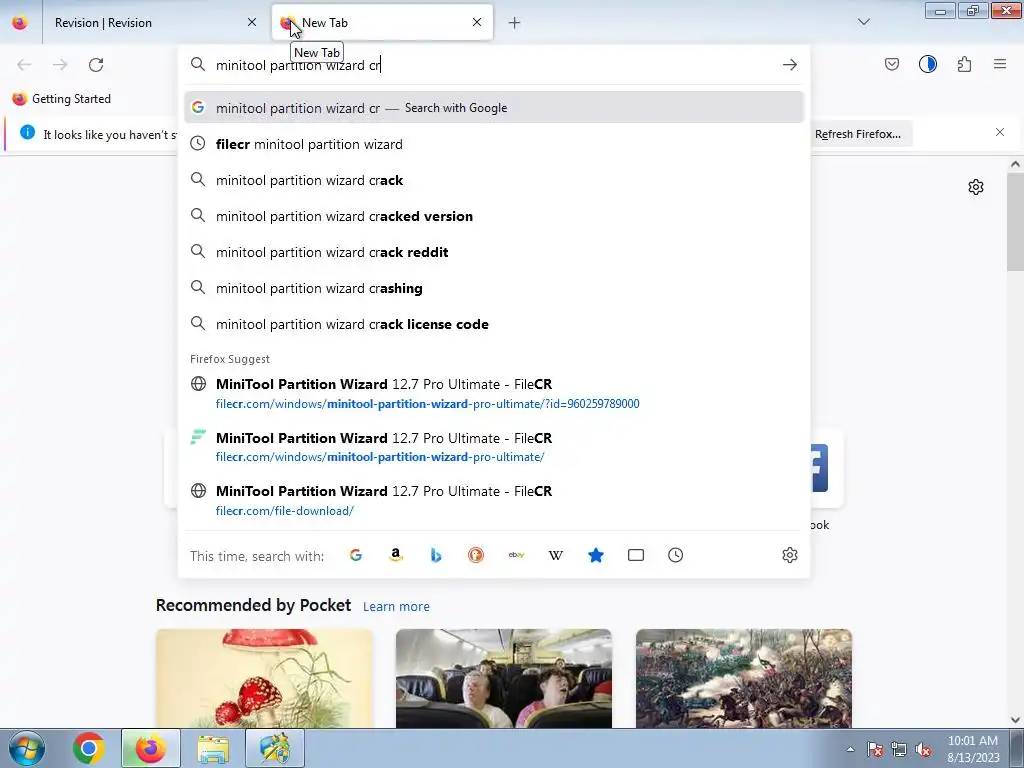This screenshot has width=1024, height=768.
Task: Click in the address bar text field
Action: pyautogui.click(x=493, y=65)
